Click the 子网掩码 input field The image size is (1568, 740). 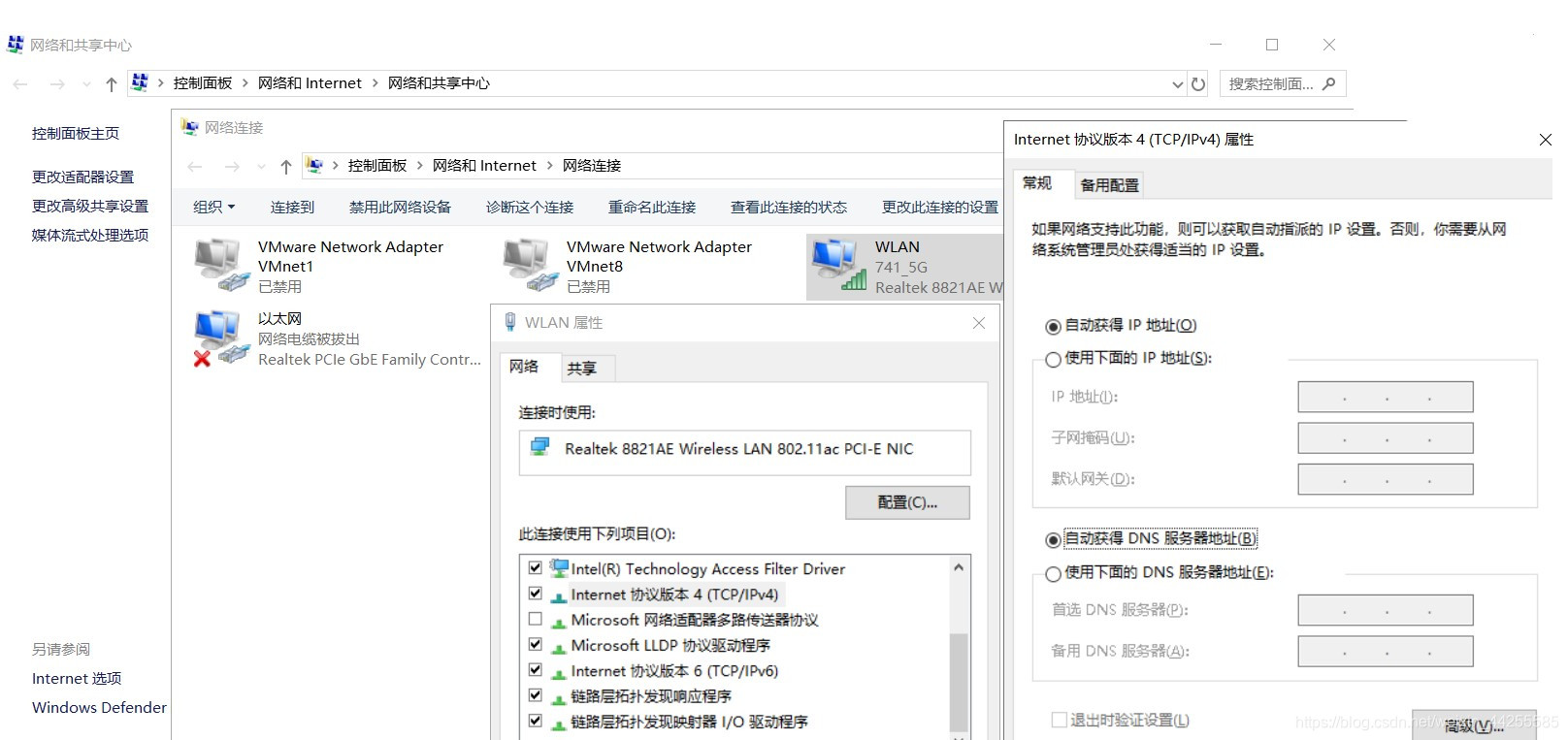(1386, 437)
